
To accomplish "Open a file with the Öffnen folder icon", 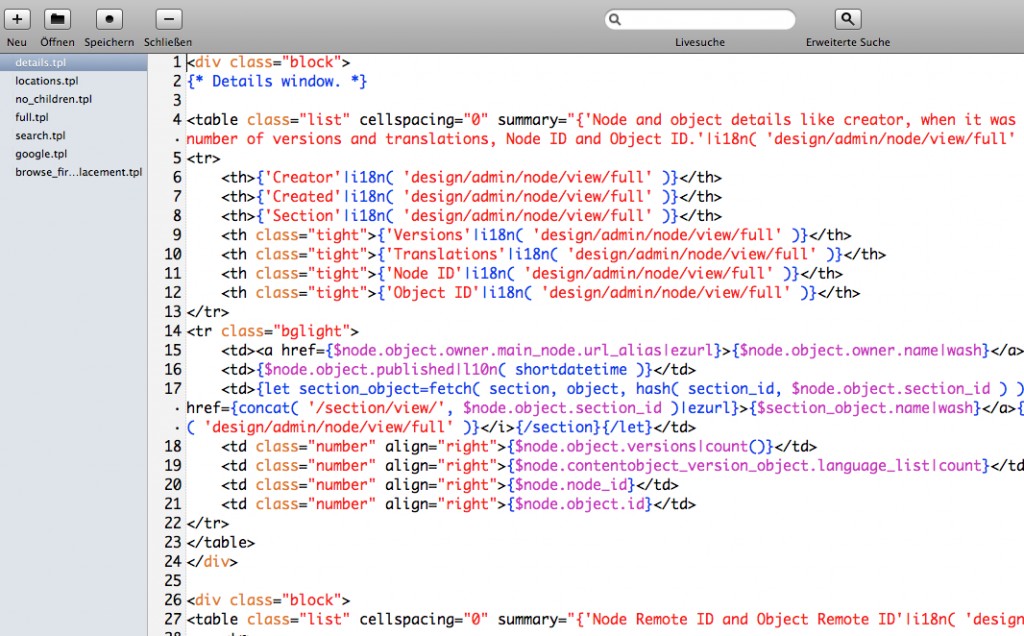I will (57, 19).
